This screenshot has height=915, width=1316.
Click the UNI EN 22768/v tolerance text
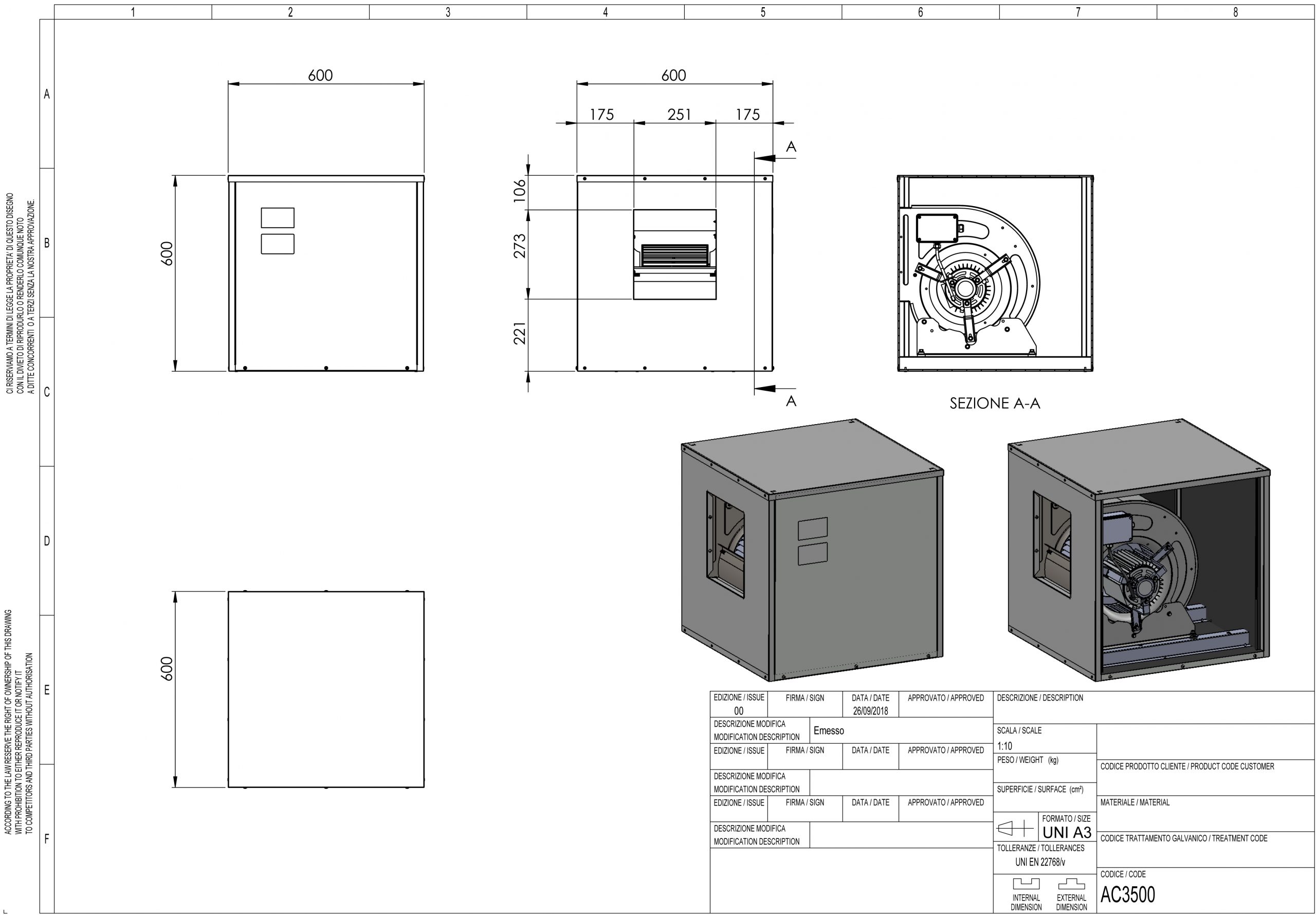coord(1040,862)
